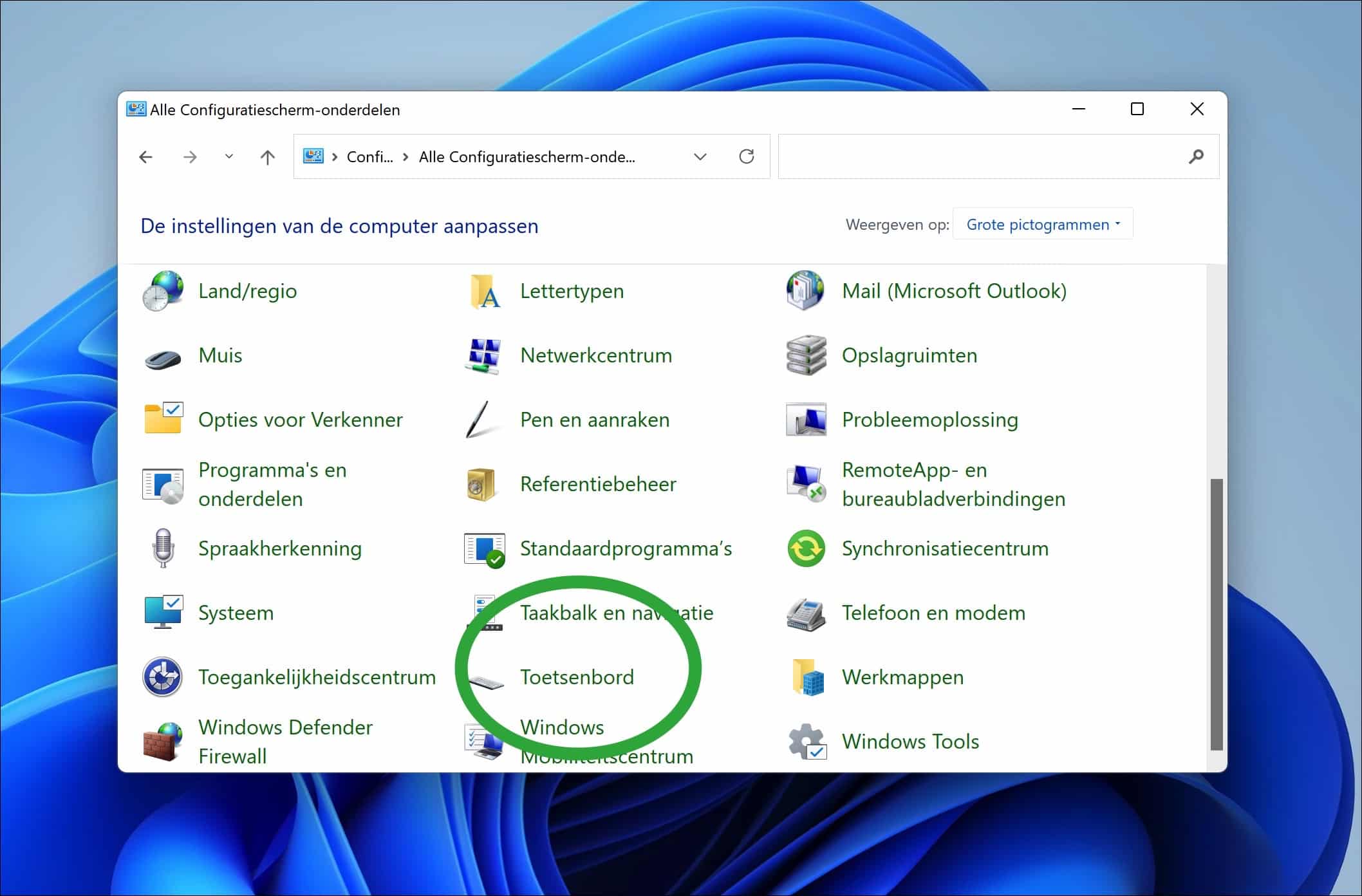Viewport: 1362px width, 896px height.
Task: Expand the address bar dropdown
Action: pyautogui.click(x=700, y=156)
